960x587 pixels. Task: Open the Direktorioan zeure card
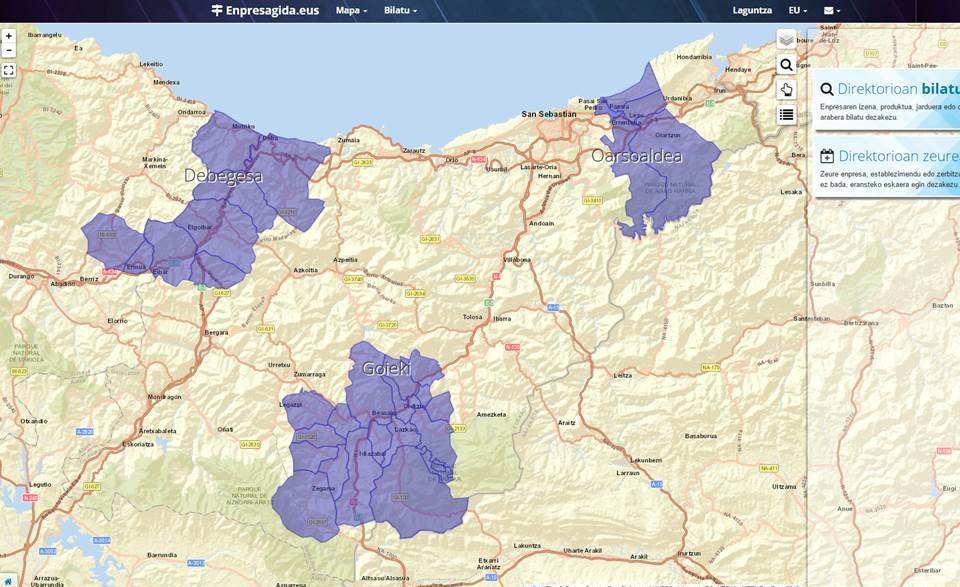pos(887,166)
